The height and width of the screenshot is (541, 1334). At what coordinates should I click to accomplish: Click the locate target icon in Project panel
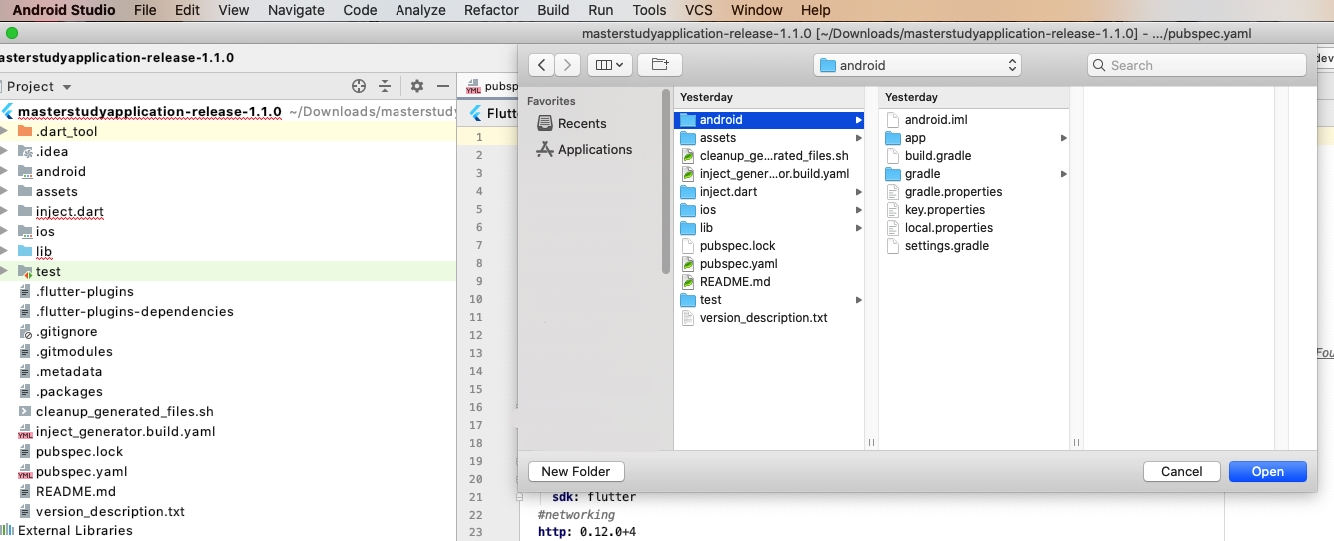tap(359, 87)
